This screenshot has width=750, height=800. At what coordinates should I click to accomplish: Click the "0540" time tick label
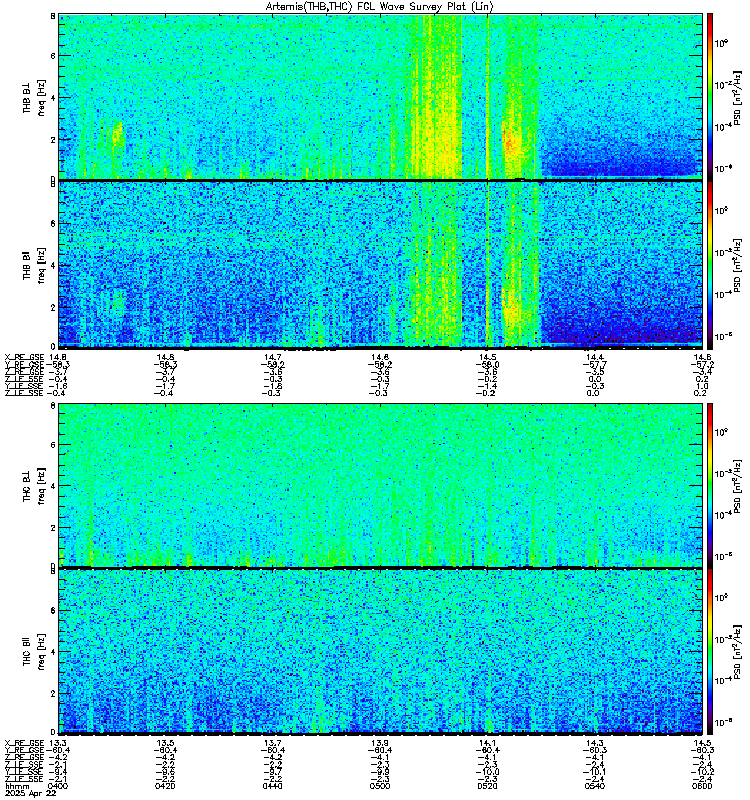click(595, 786)
